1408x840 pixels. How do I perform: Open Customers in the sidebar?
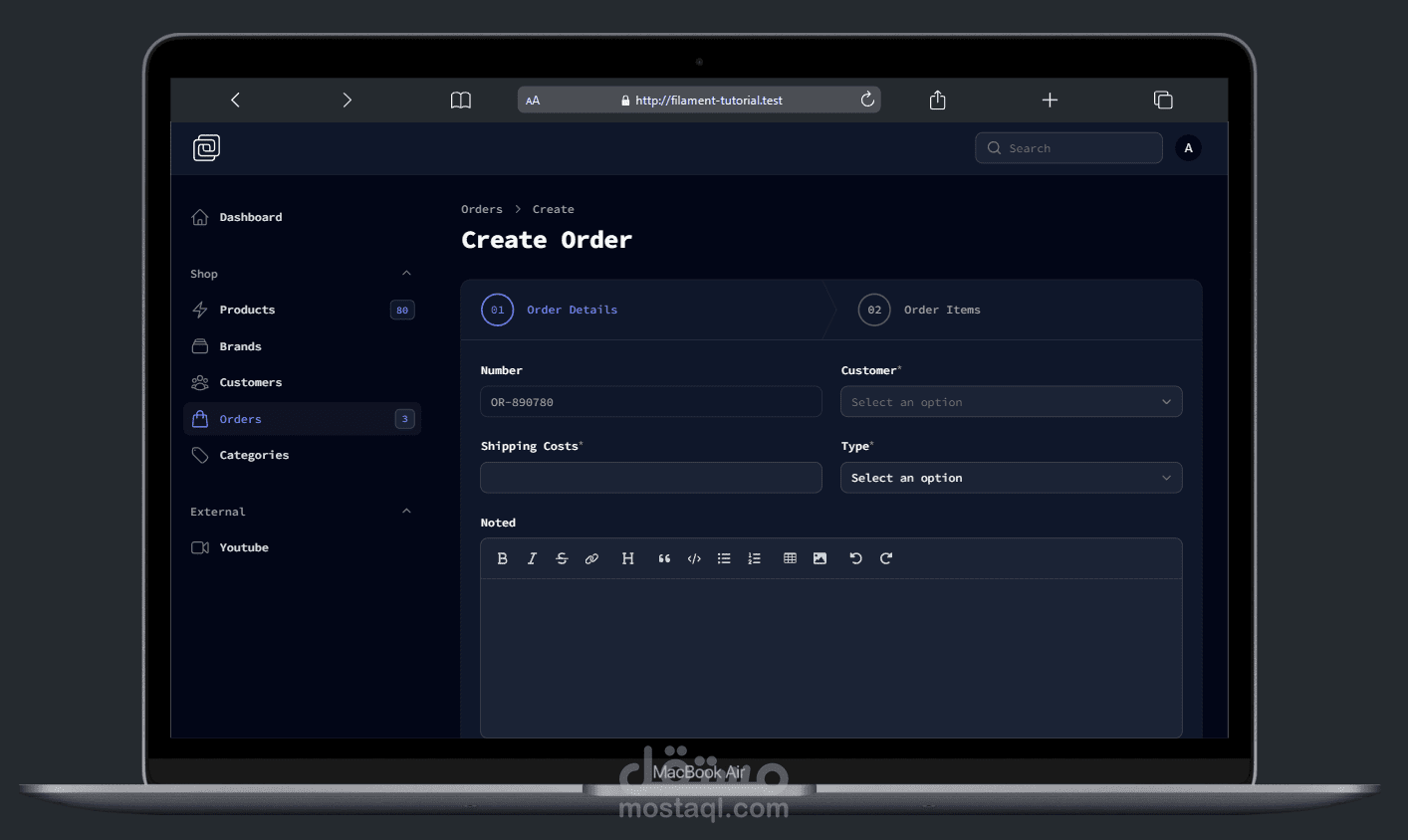pos(302,382)
